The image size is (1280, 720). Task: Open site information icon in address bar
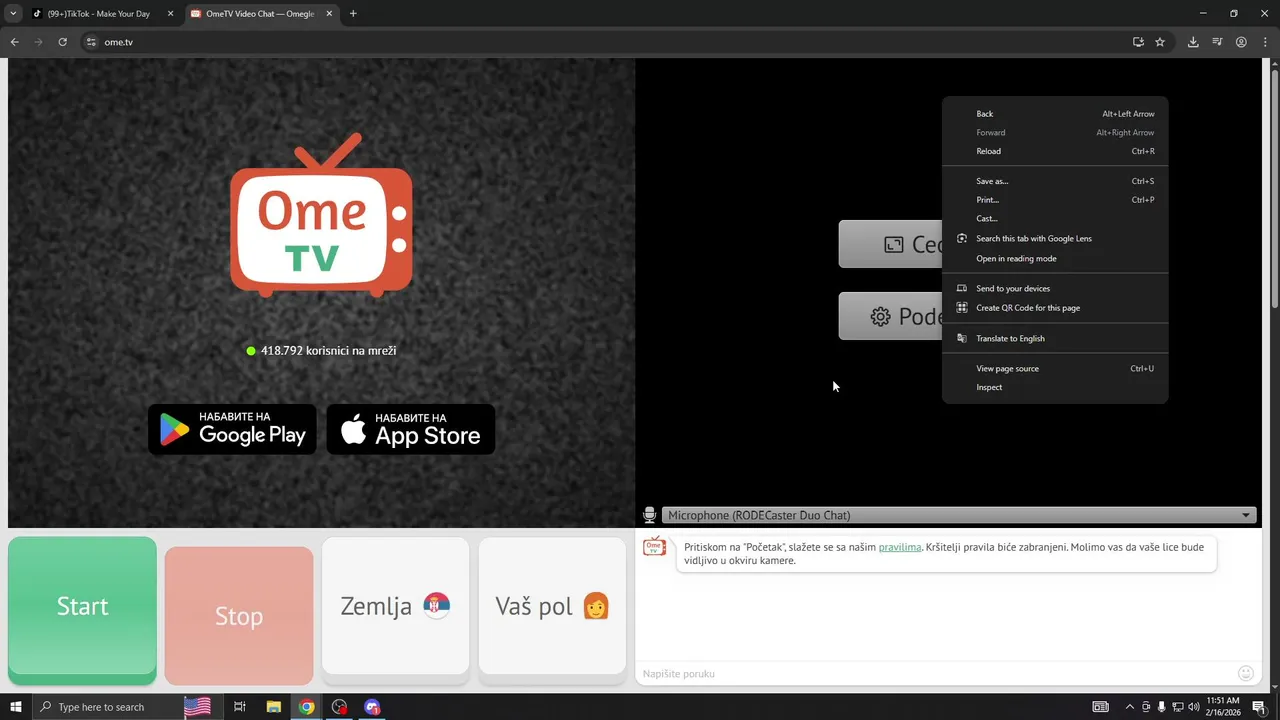90,42
